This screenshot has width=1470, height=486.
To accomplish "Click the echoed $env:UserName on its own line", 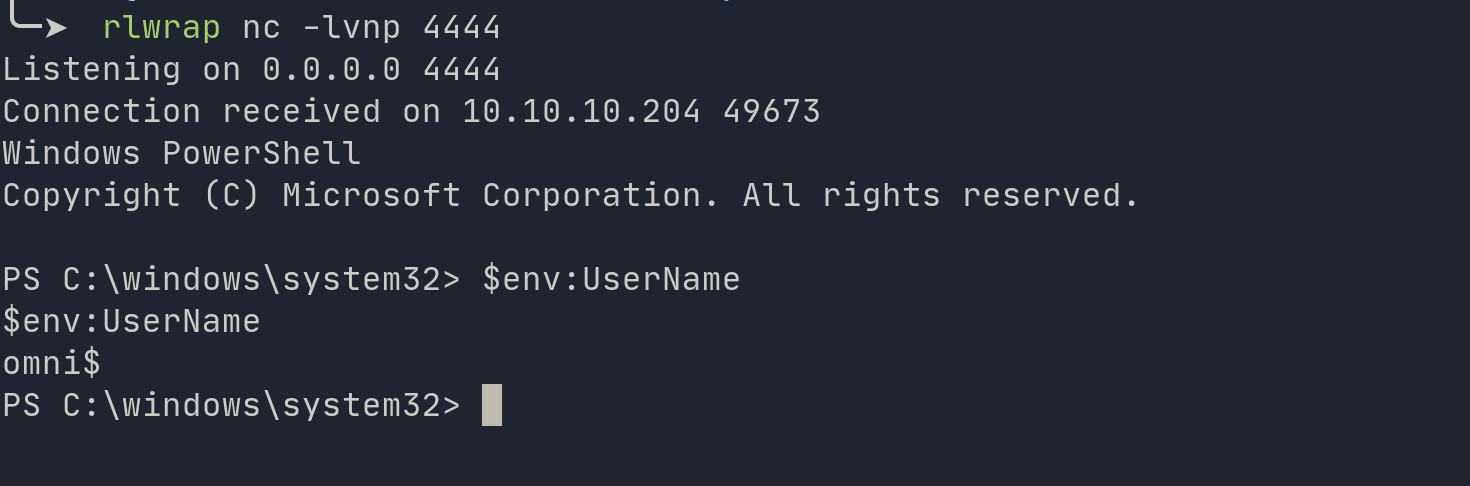I will click(131, 321).
